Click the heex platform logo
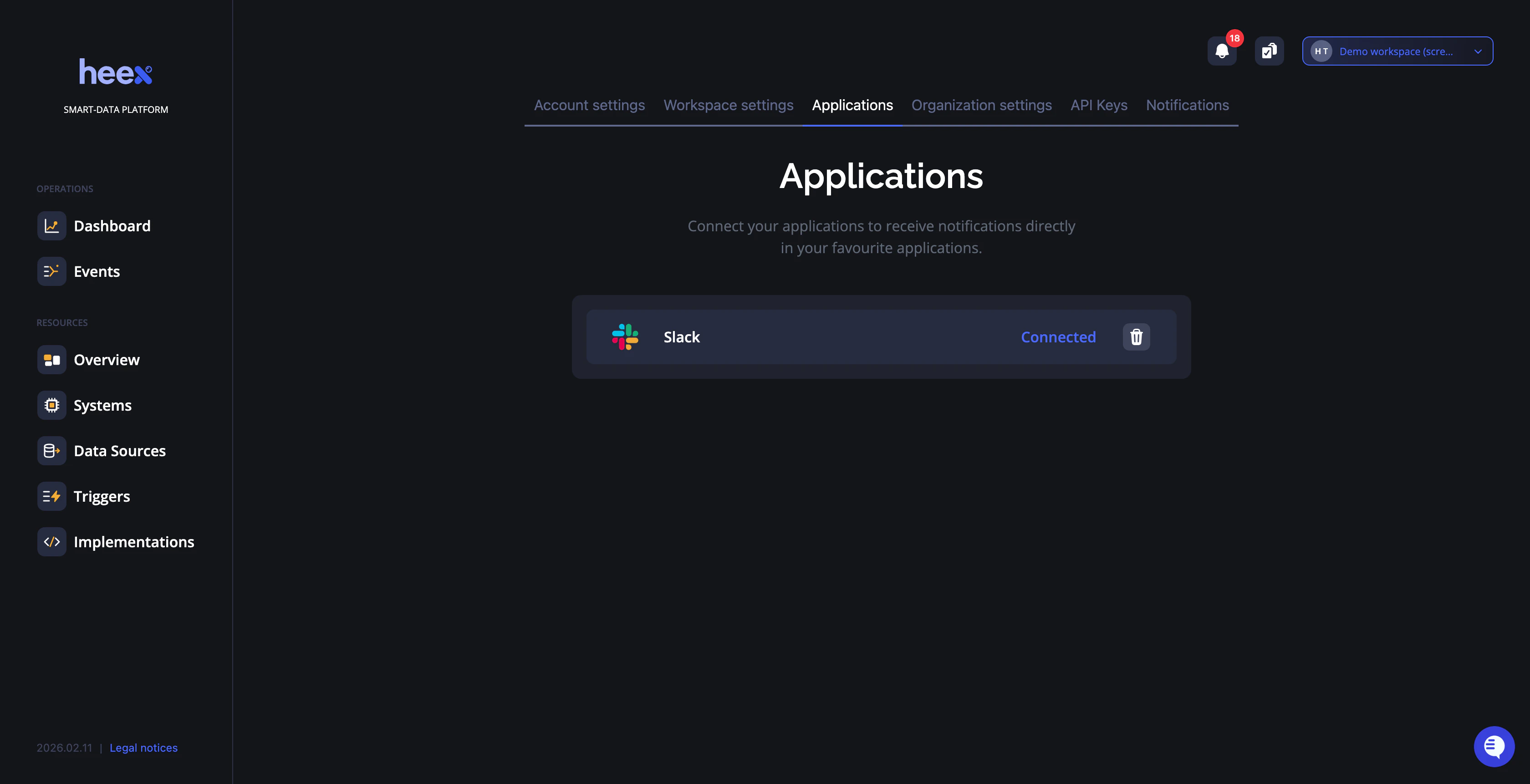Screen dimensions: 1530x784 coord(115,71)
